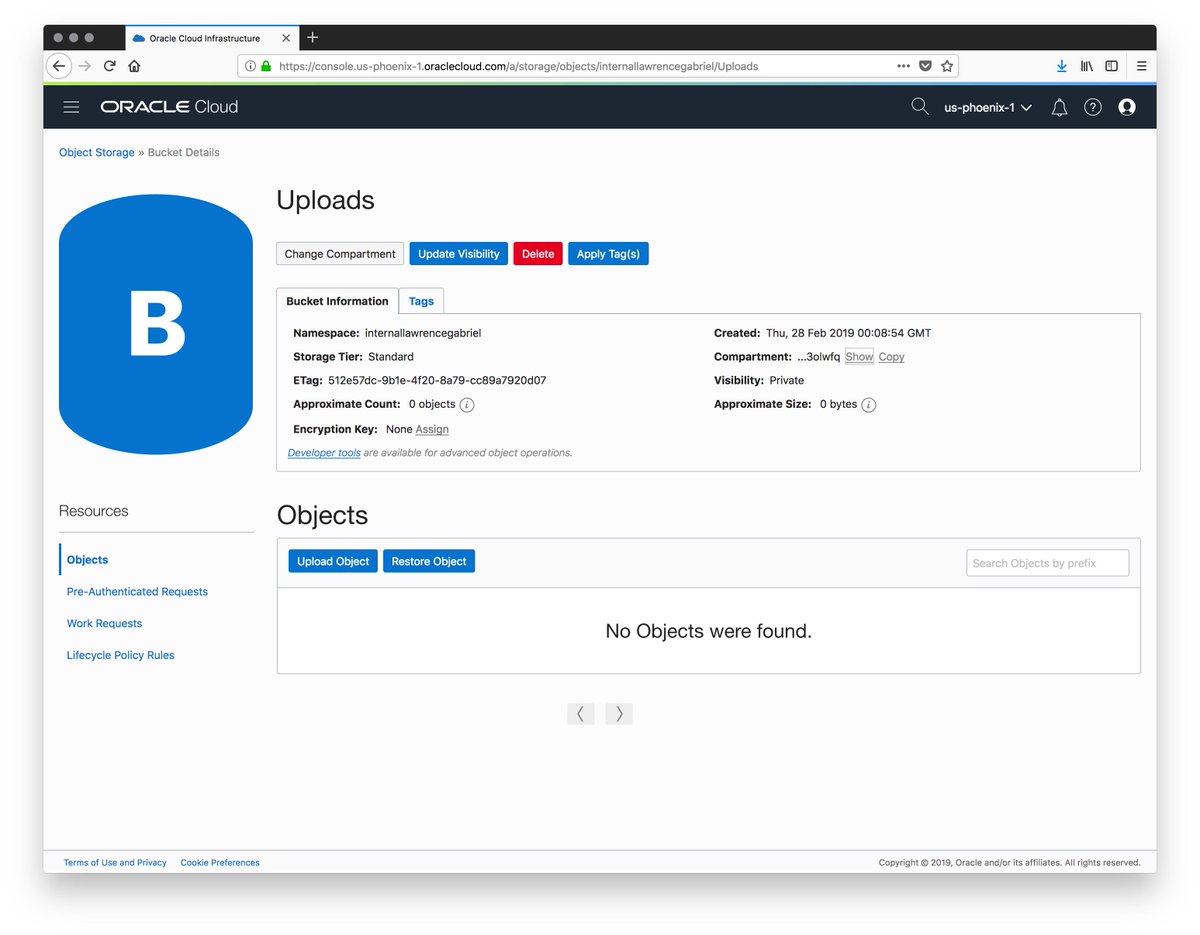Click Apply Tag(s) button
Viewport: 1200px width, 935px height.
[608, 254]
